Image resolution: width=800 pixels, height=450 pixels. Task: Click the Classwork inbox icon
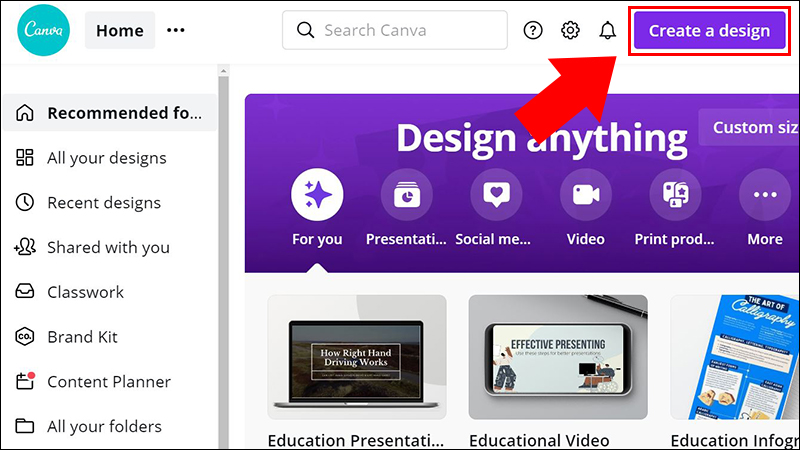point(24,291)
